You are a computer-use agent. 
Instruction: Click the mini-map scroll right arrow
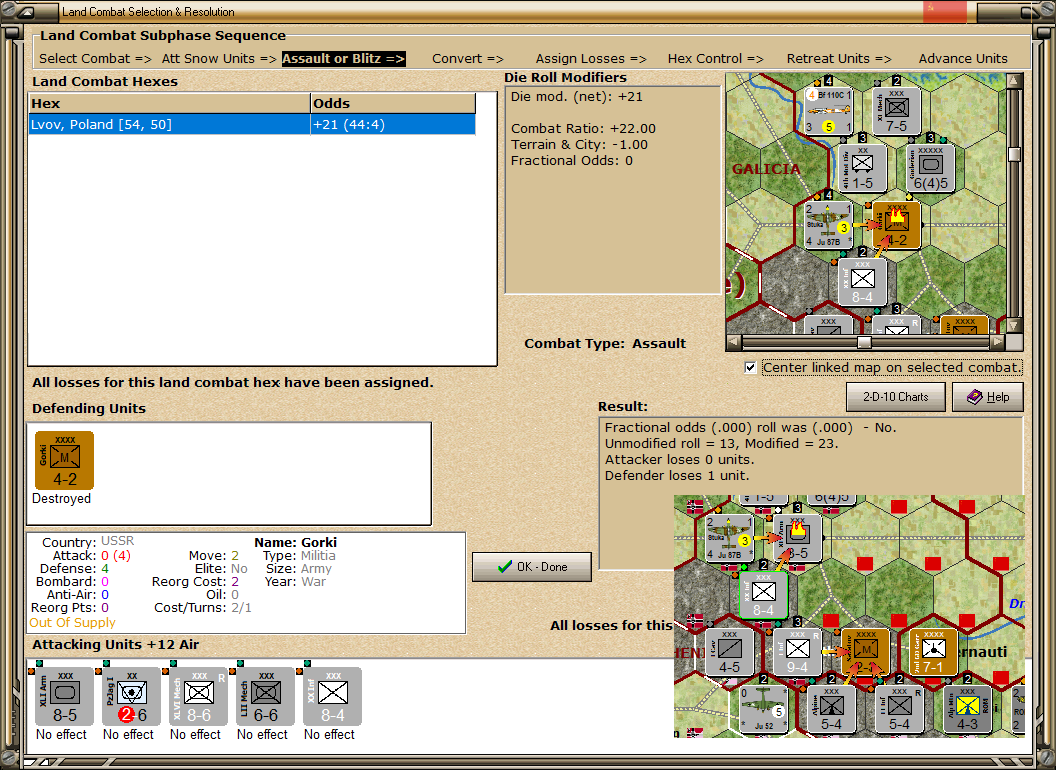click(997, 342)
